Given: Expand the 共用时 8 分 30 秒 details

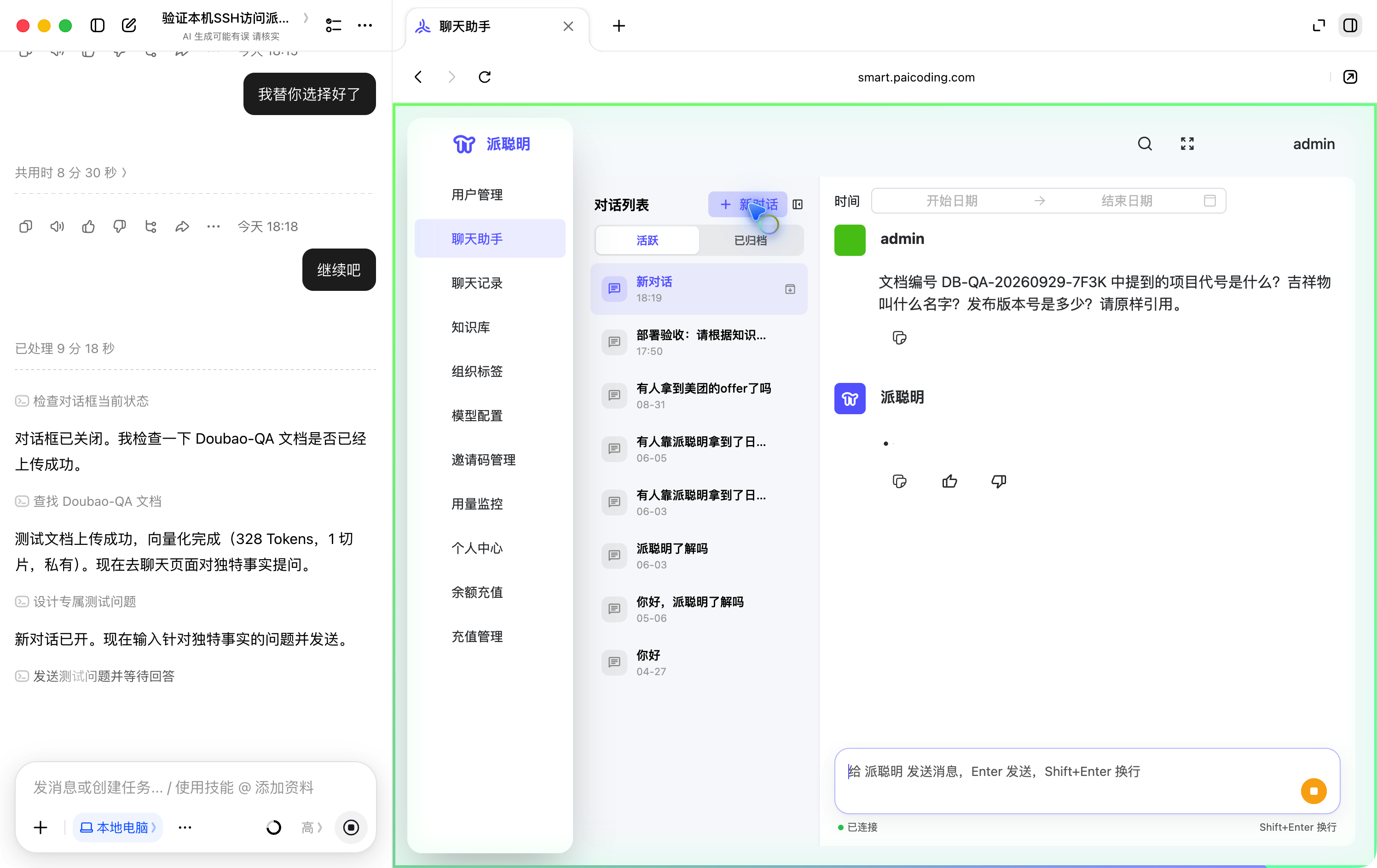Looking at the screenshot, I should [71, 173].
